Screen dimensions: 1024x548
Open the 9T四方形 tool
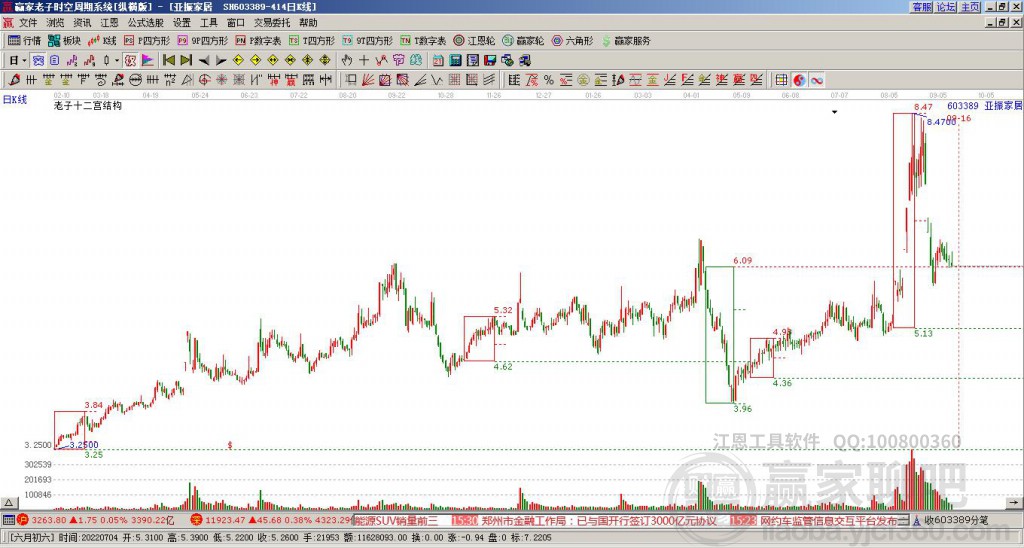(368, 40)
